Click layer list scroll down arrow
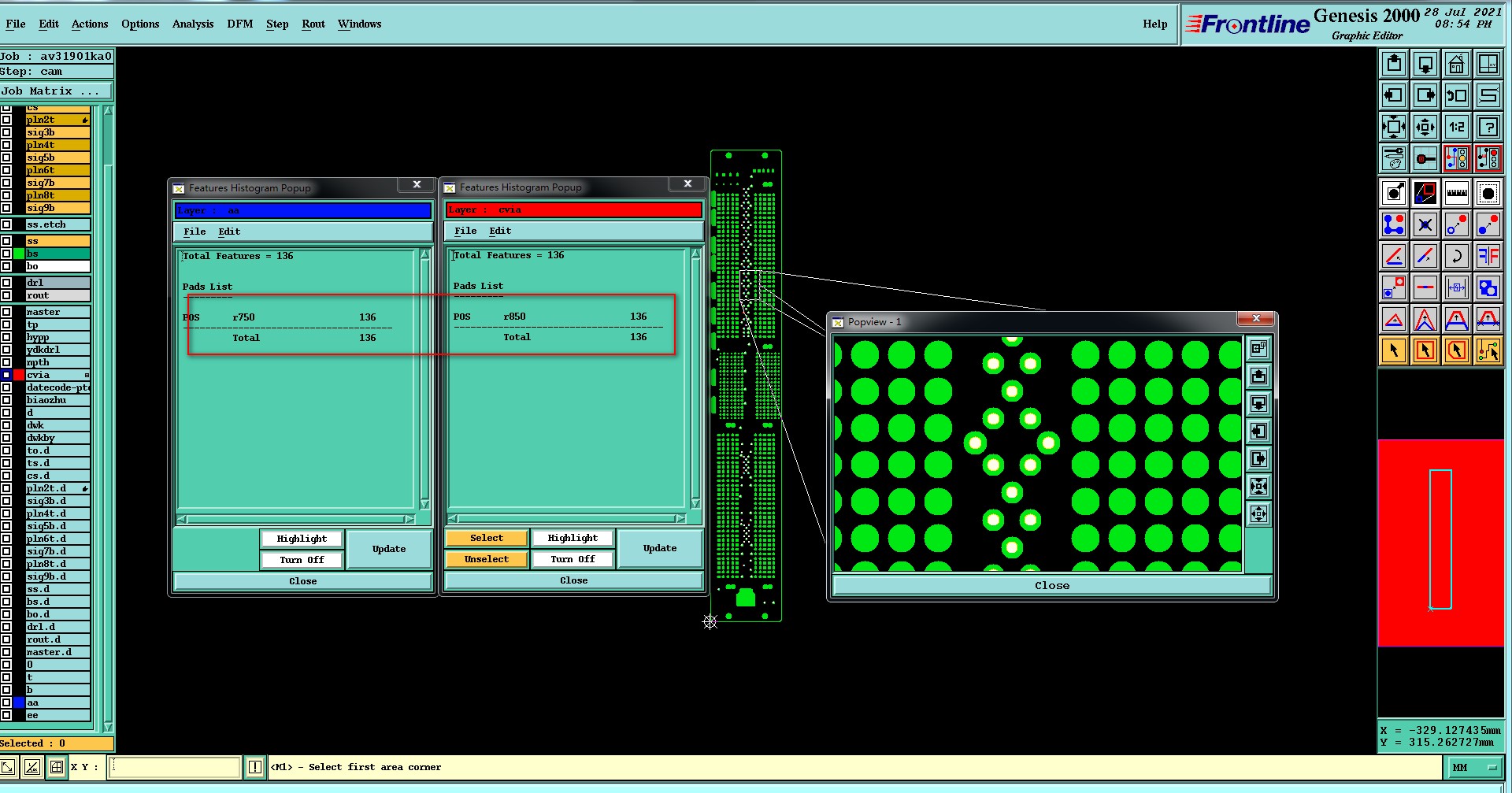Image resolution: width=1512 pixels, height=793 pixels. click(x=108, y=727)
